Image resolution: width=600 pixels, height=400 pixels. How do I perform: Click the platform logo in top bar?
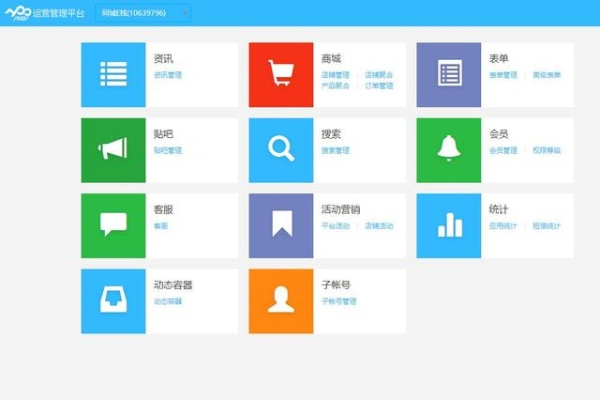22,13
